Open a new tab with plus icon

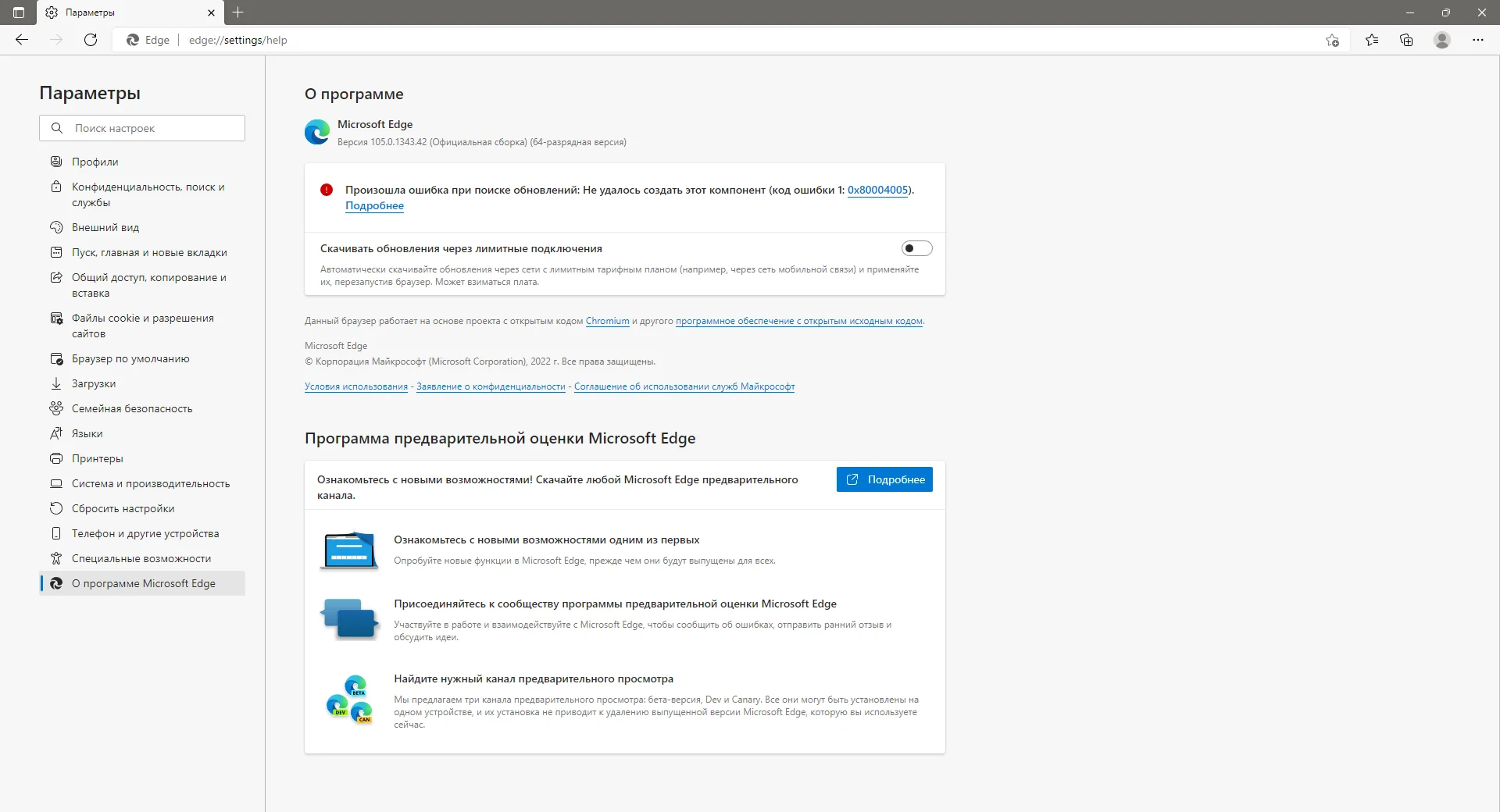pyautogui.click(x=238, y=12)
